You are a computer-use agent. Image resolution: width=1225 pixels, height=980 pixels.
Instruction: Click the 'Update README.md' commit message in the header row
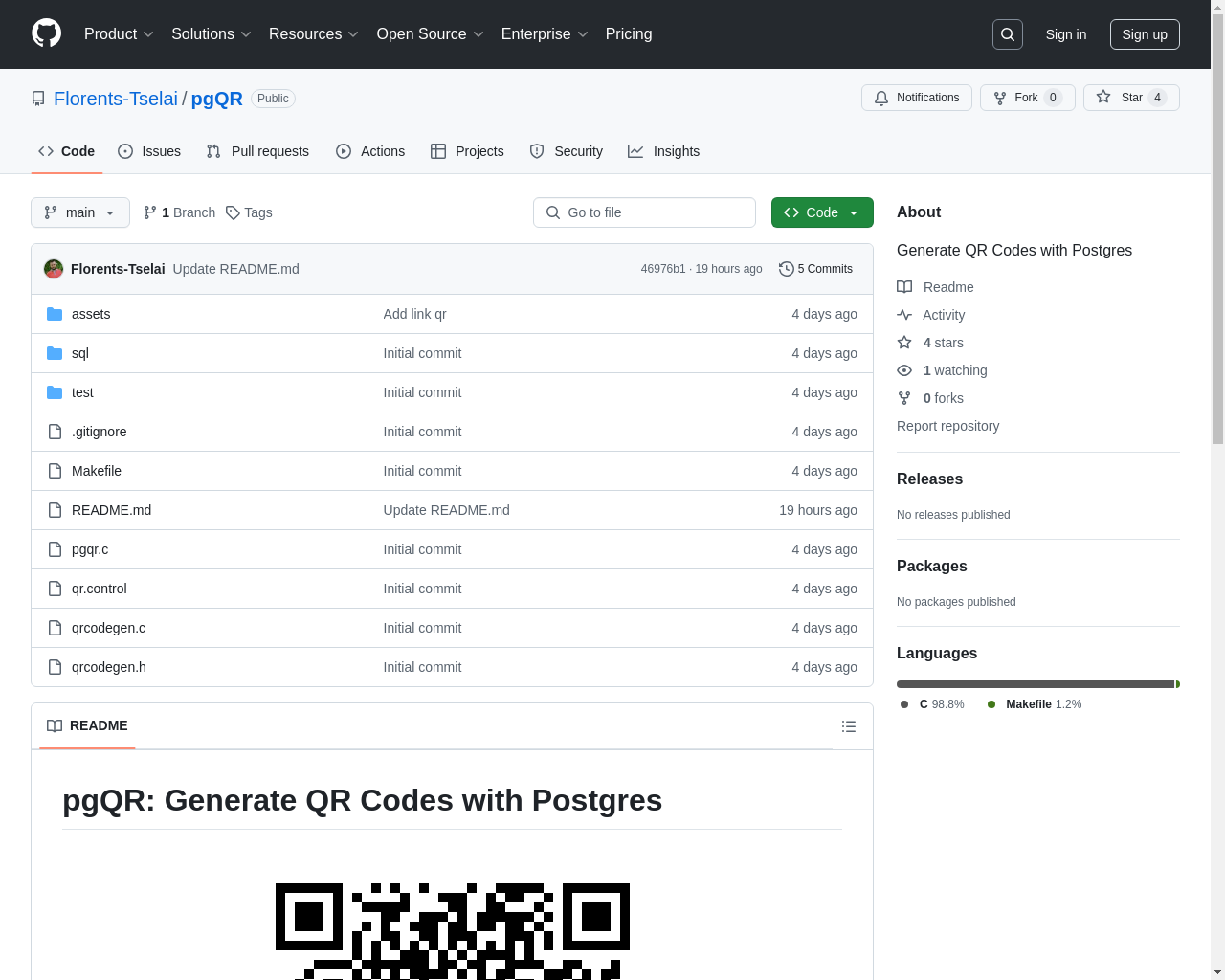pos(235,269)
